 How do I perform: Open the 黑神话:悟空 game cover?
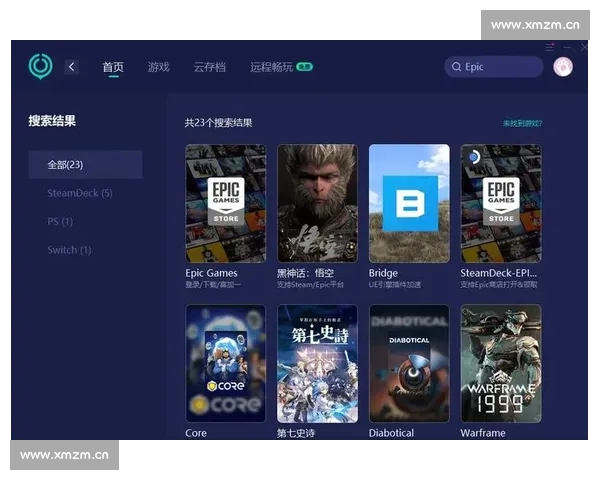[317, 203]
